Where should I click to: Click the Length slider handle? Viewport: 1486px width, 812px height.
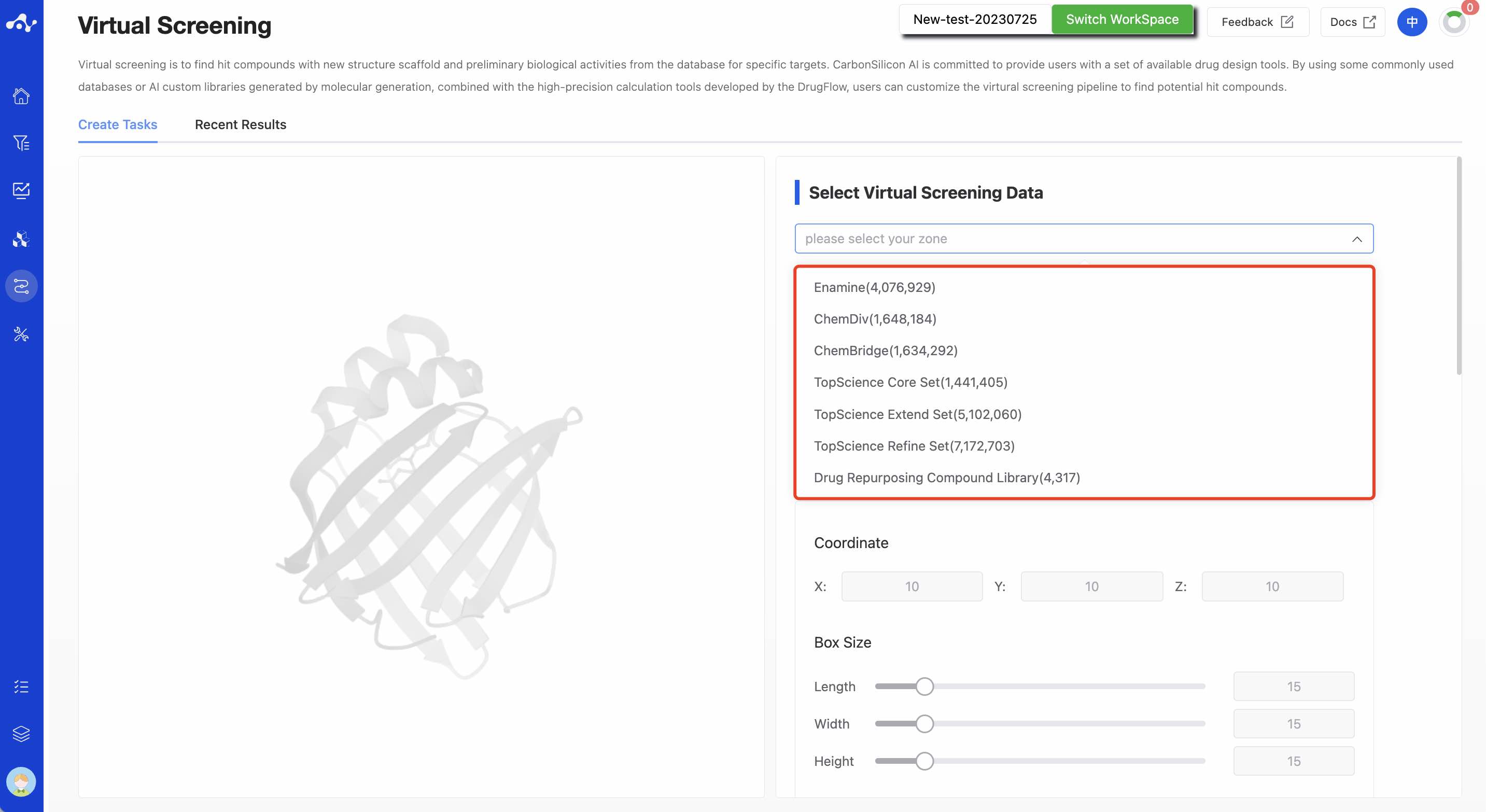pyautogui.click(x=924, y=687)
